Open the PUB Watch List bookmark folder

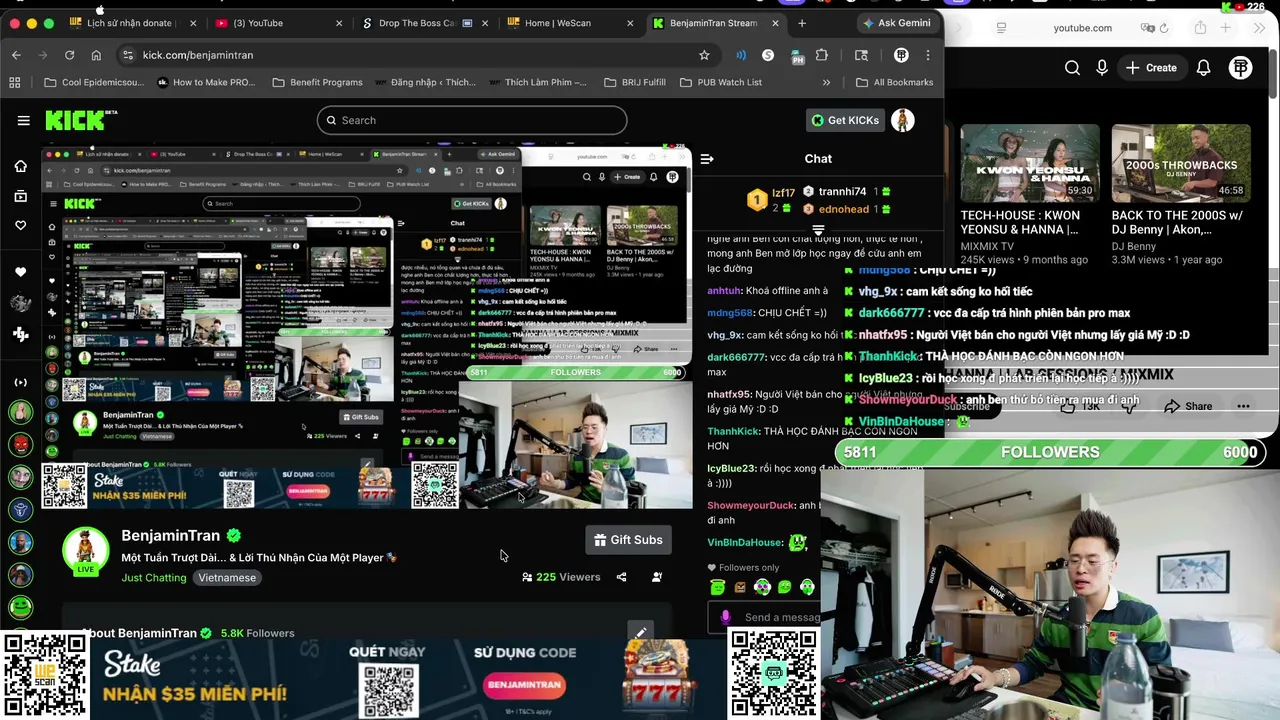(x=720, y=82)
